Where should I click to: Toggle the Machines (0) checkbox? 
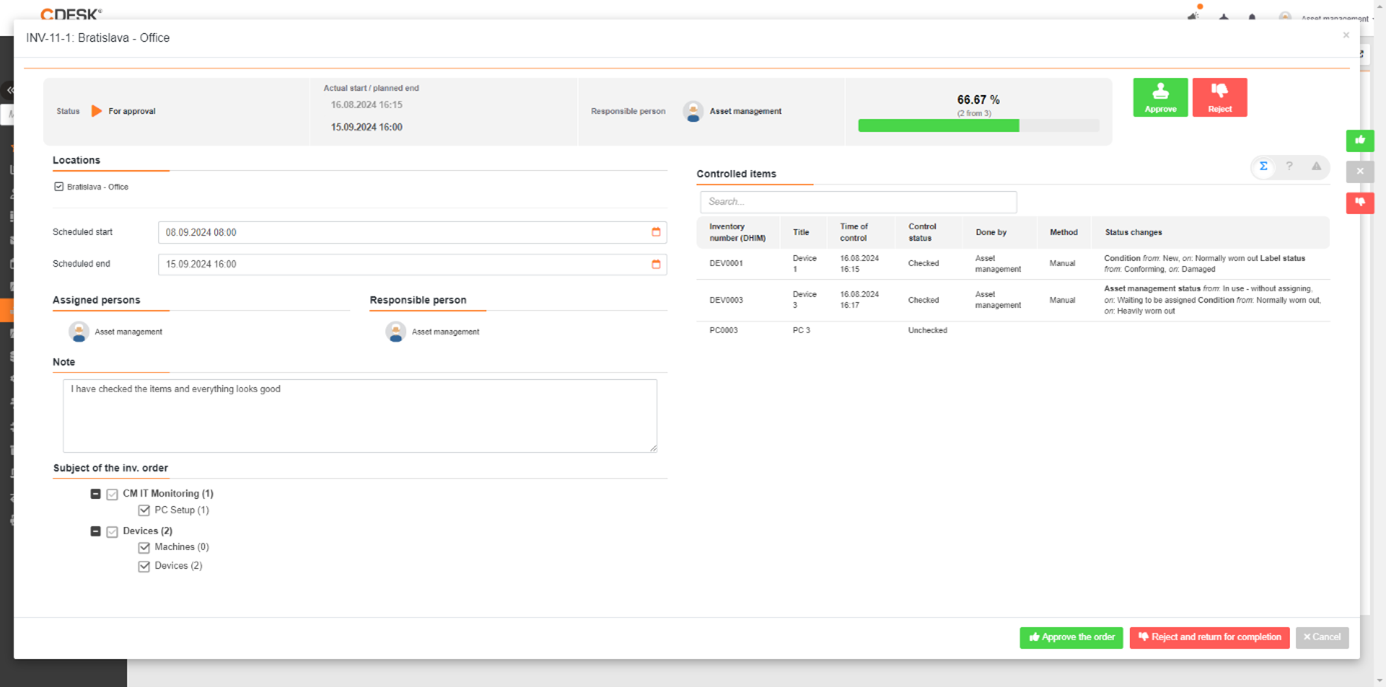[x=144, y=547]
